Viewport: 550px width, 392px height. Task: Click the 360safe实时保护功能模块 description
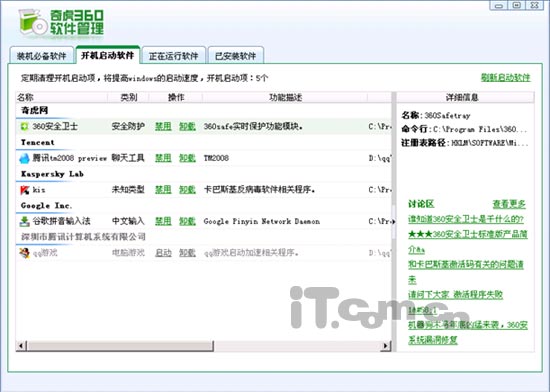pyautogui.click(x=253, y=126)
